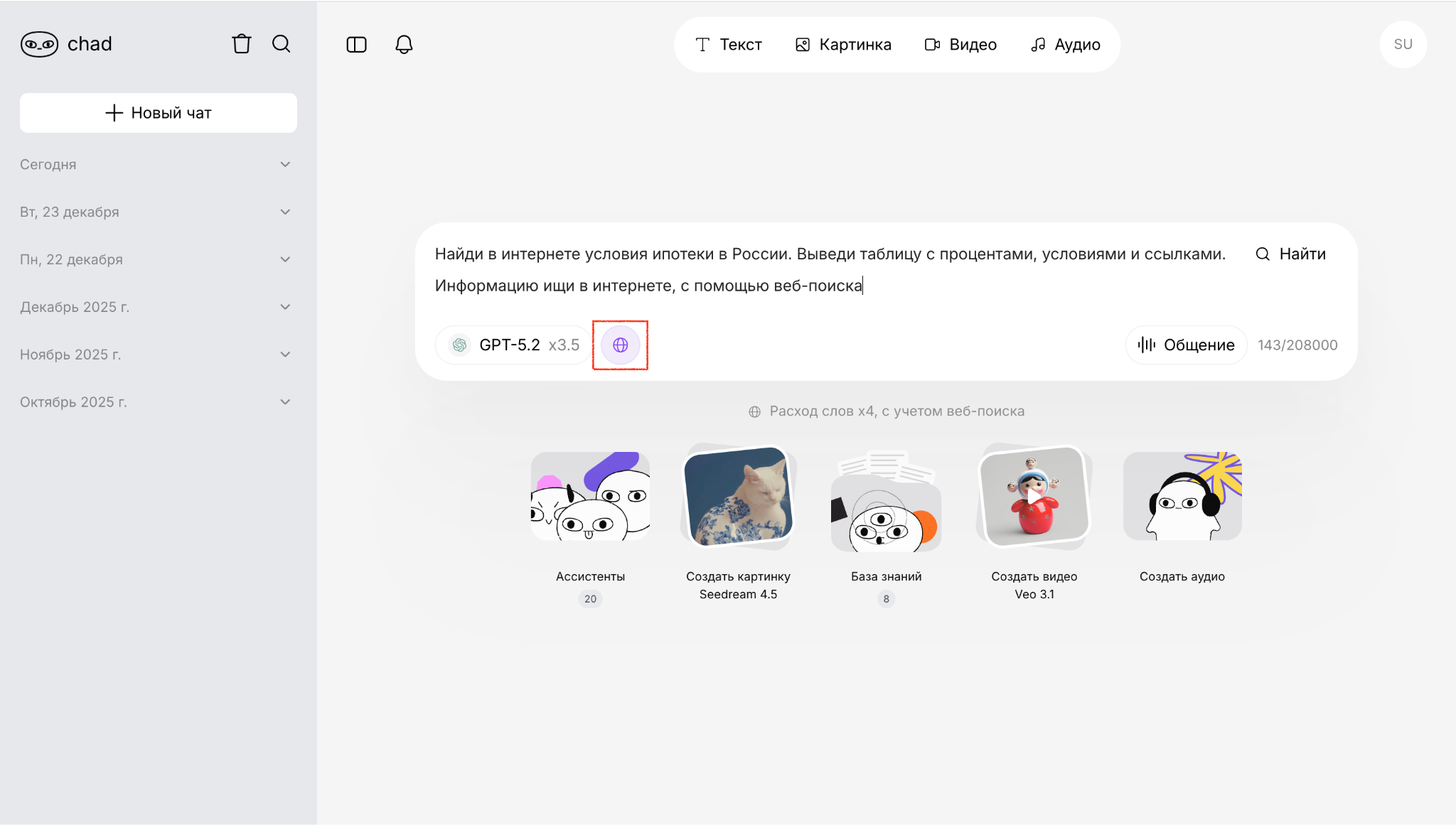Image resolution: width=1456 pixels, height=825 pixels.
Task: Toggle sidebar panel layout icon
Action: pos(356,45)
